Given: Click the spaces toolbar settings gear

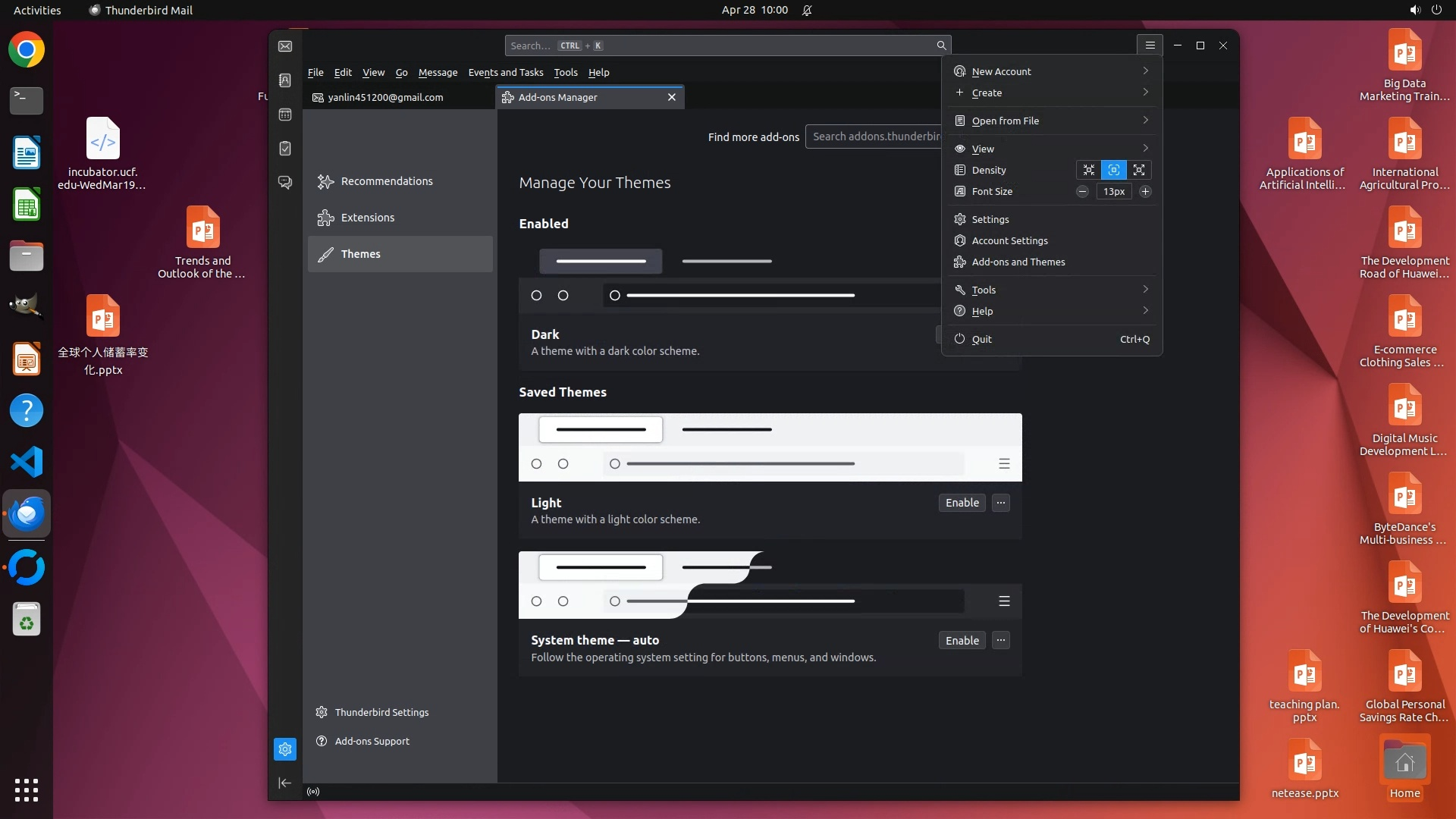Looking at the screenshot, I should click(x=285, y=749).
